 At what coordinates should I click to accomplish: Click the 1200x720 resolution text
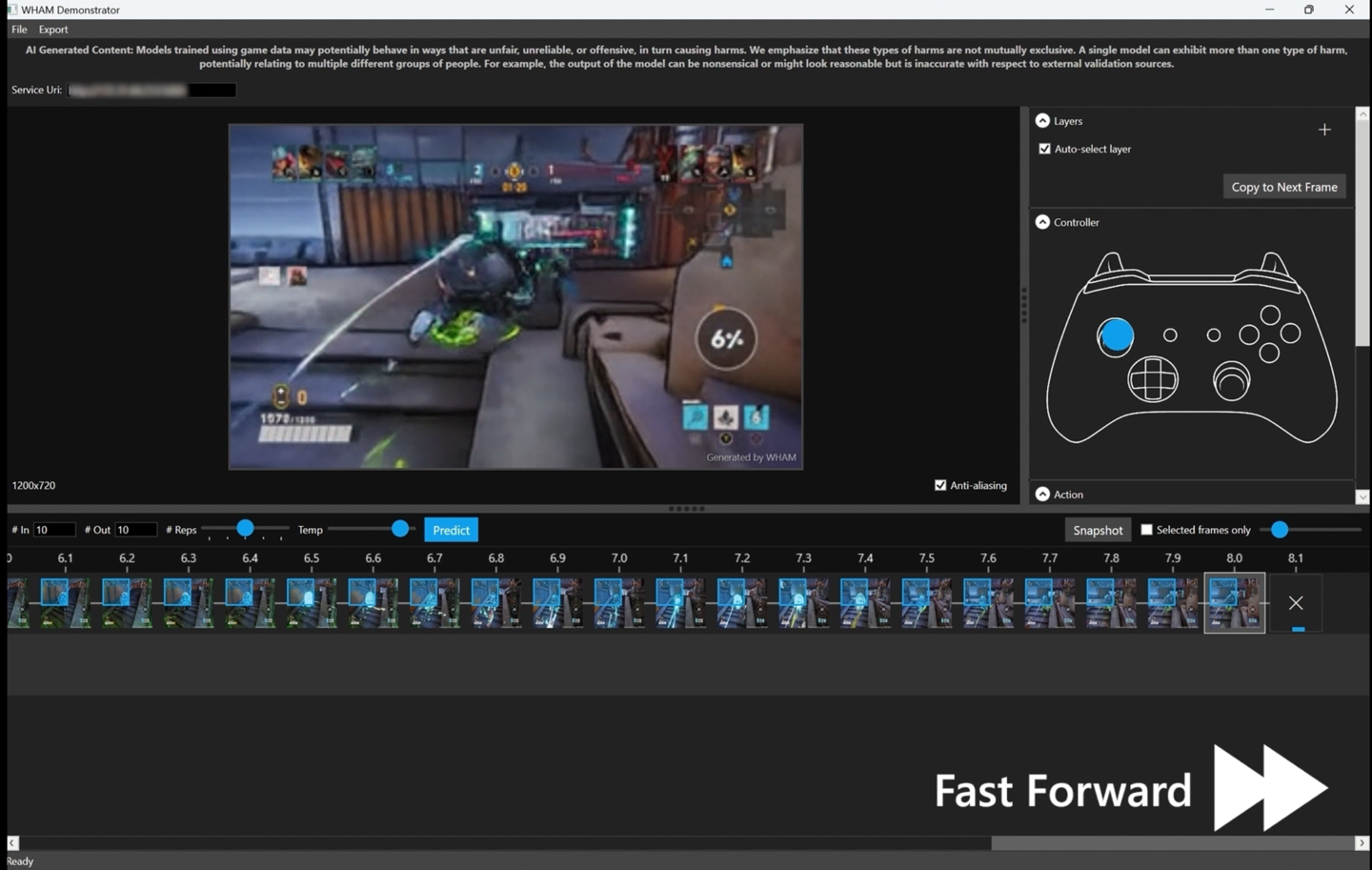[x=33, y=486]
